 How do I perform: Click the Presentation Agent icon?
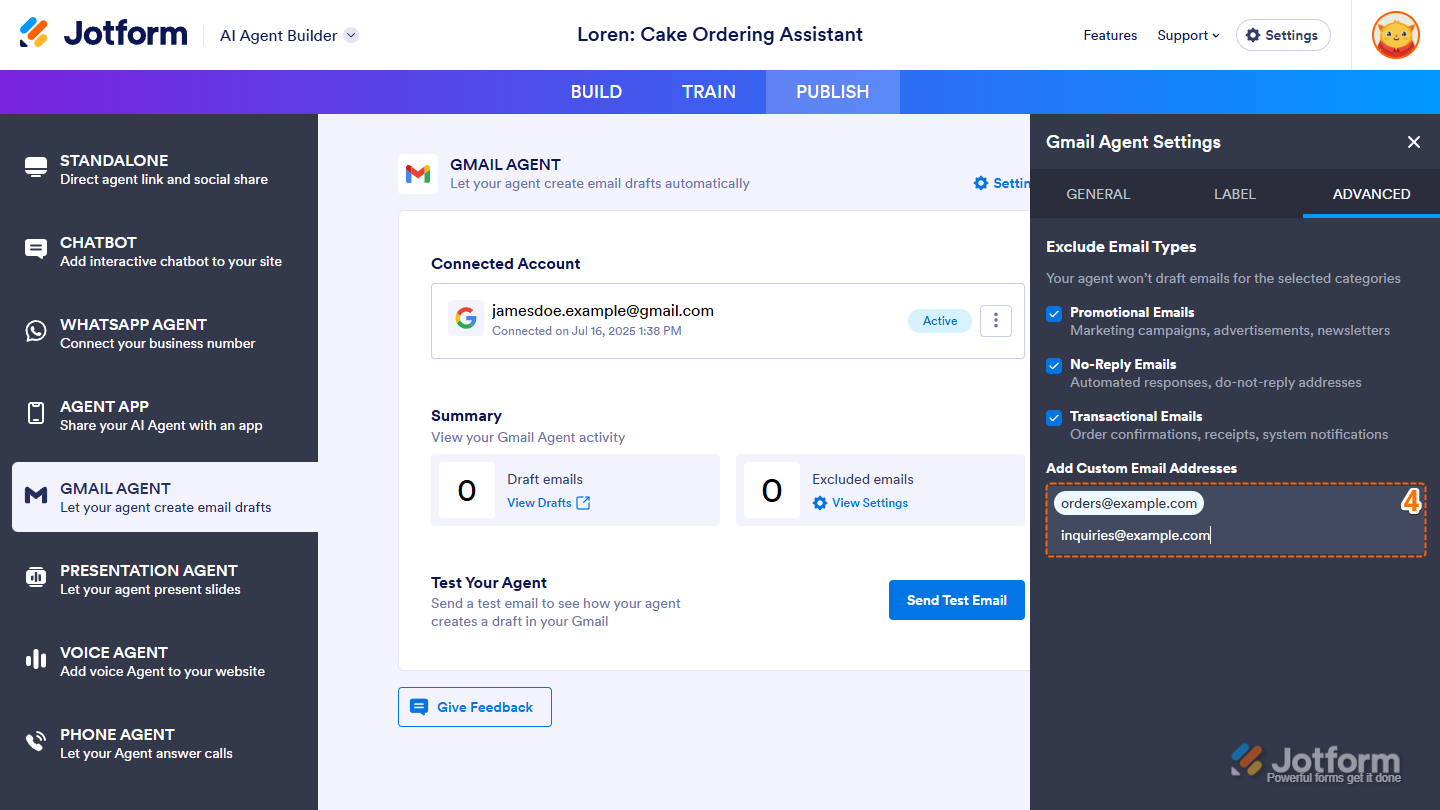coord(36,577)
